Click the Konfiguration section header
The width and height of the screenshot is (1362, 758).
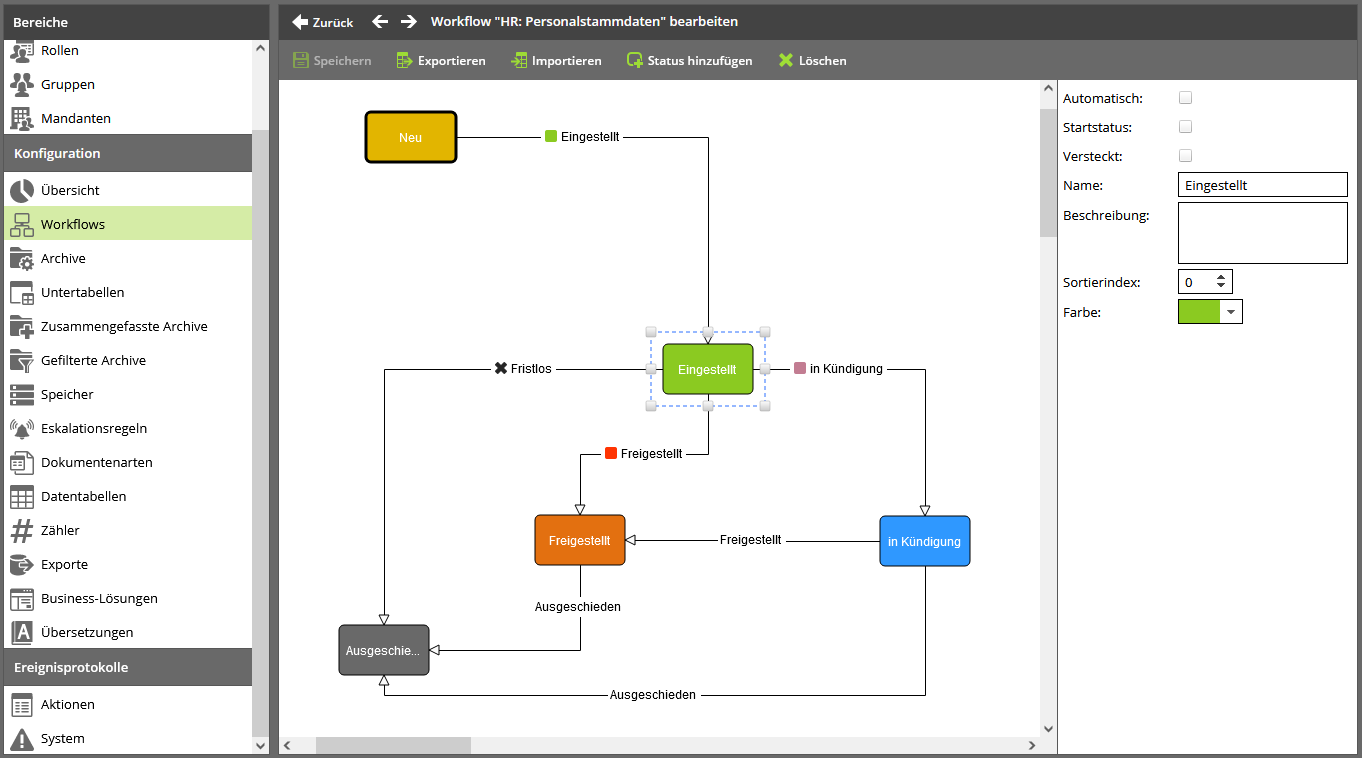tap(128, 153)
